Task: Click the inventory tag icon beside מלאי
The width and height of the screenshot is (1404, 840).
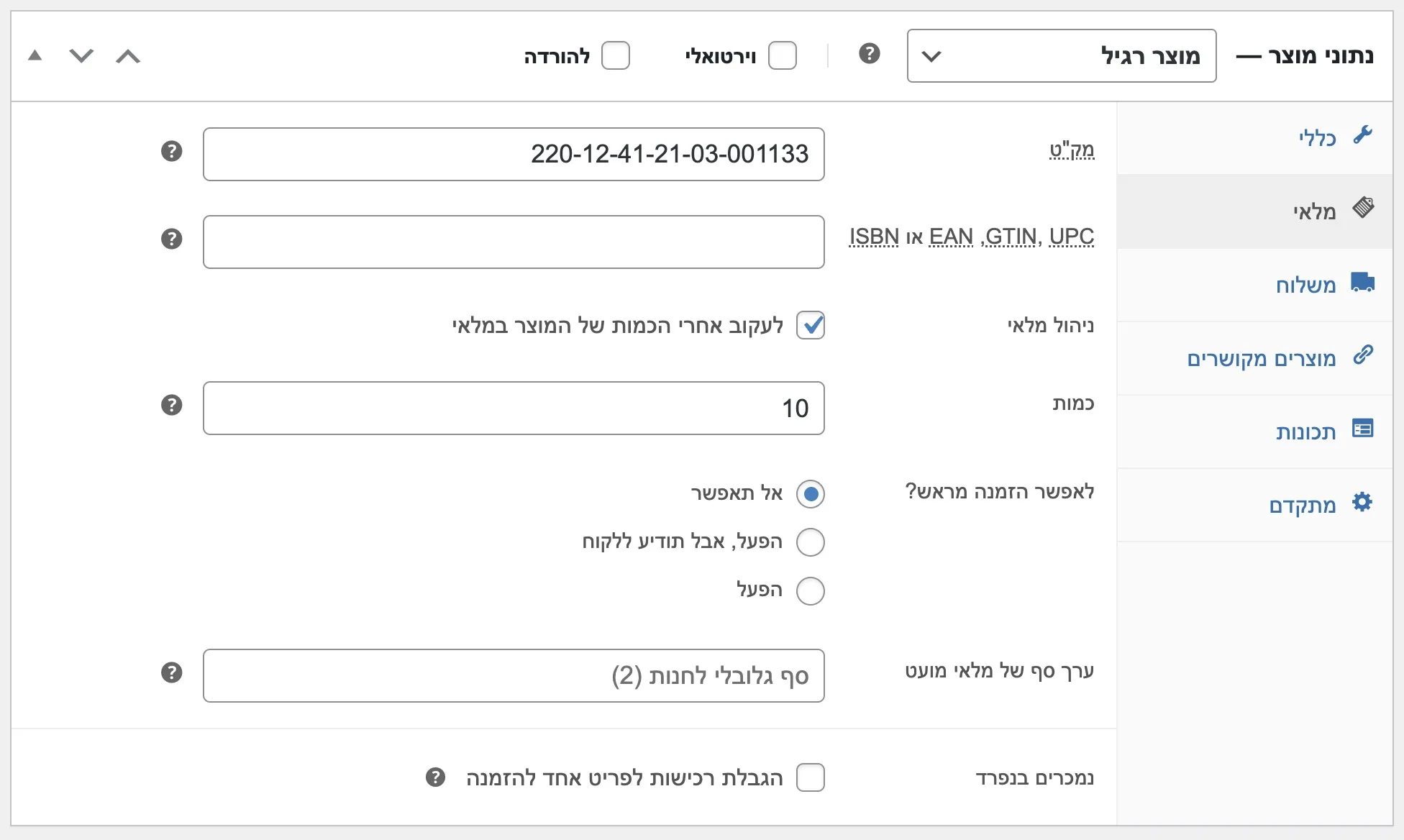Action: [1363, 208]
